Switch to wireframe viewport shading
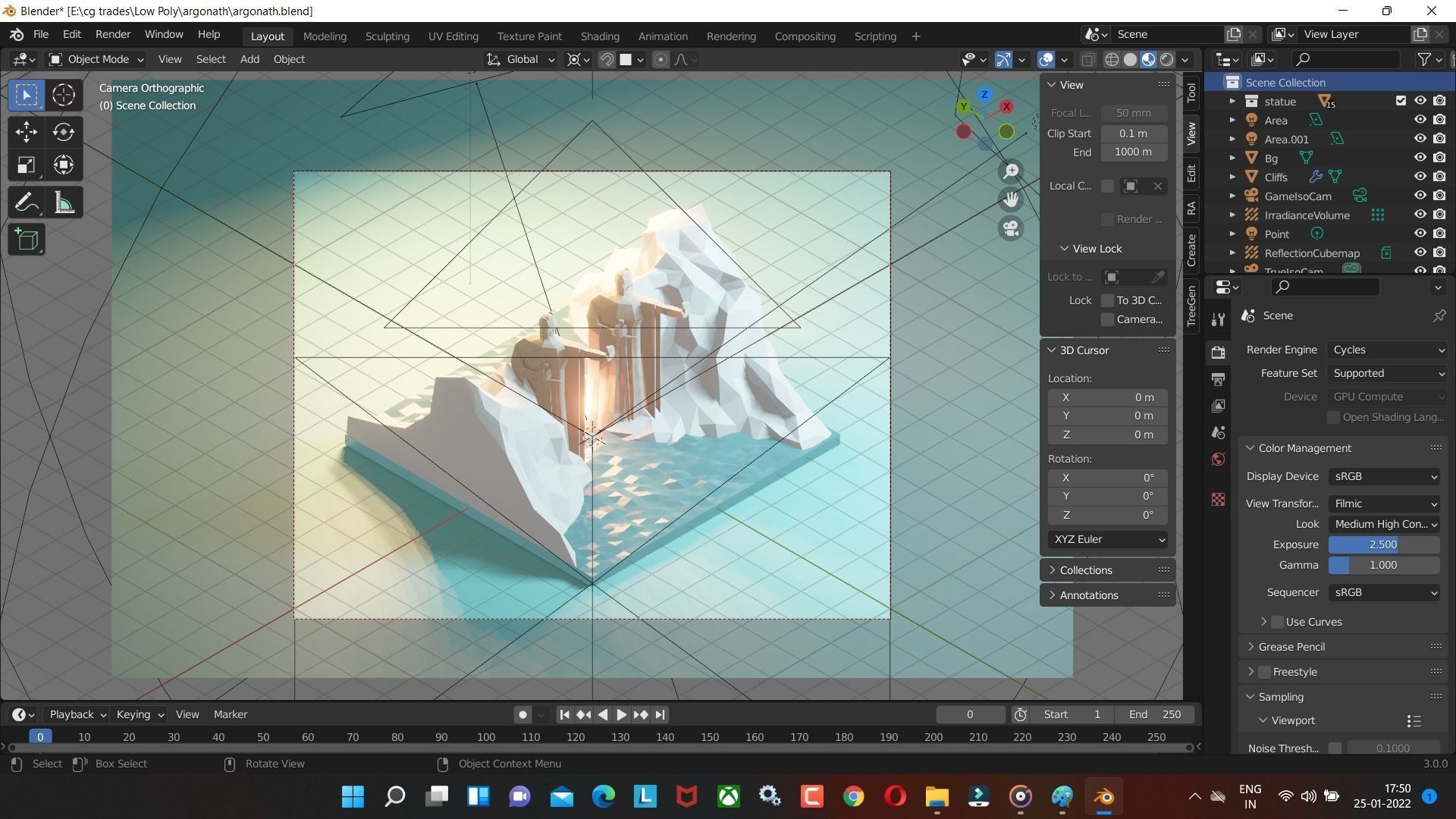 coord(1112,59)
